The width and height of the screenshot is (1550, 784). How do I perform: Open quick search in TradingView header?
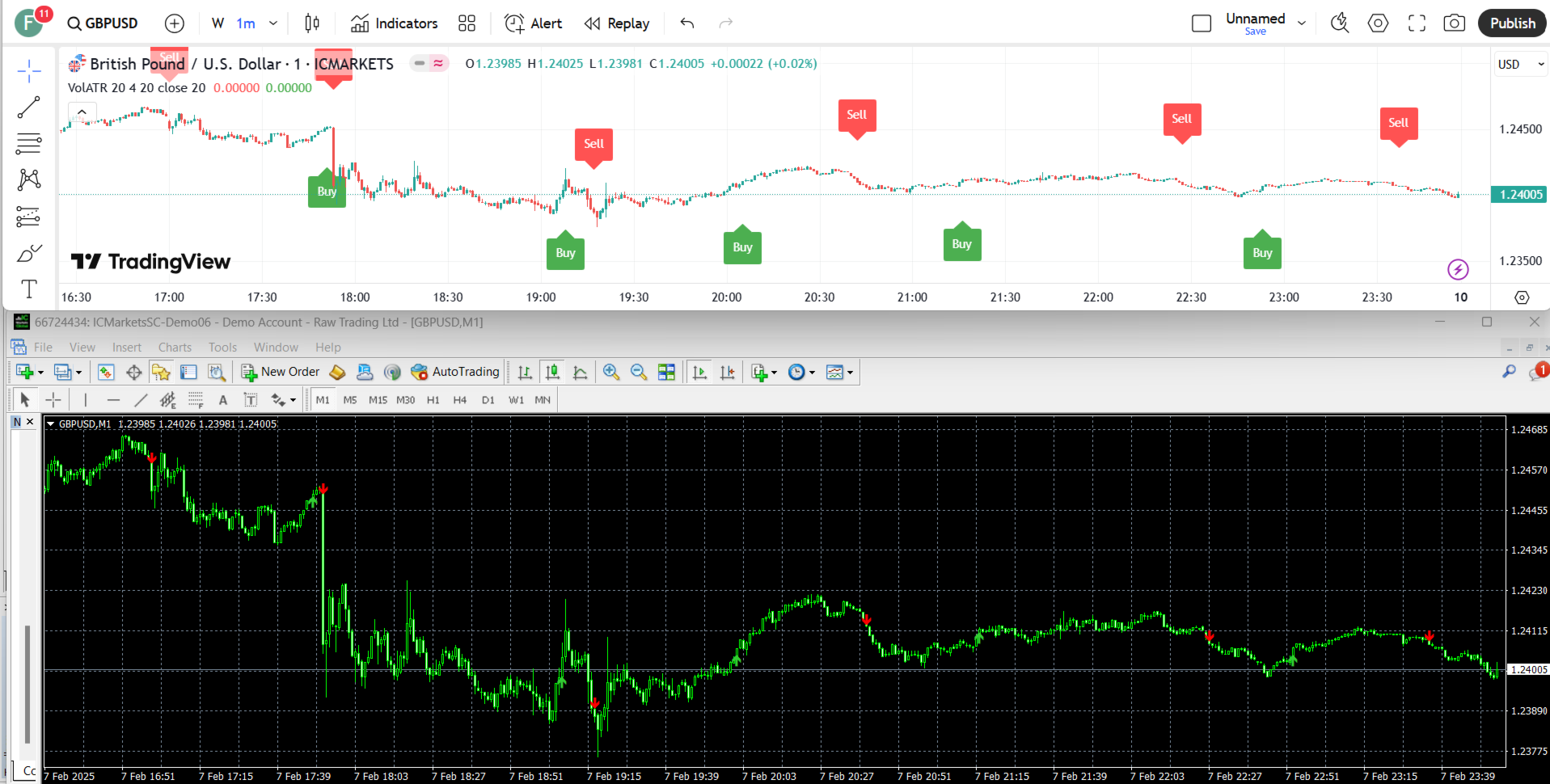pos(1340,23)
